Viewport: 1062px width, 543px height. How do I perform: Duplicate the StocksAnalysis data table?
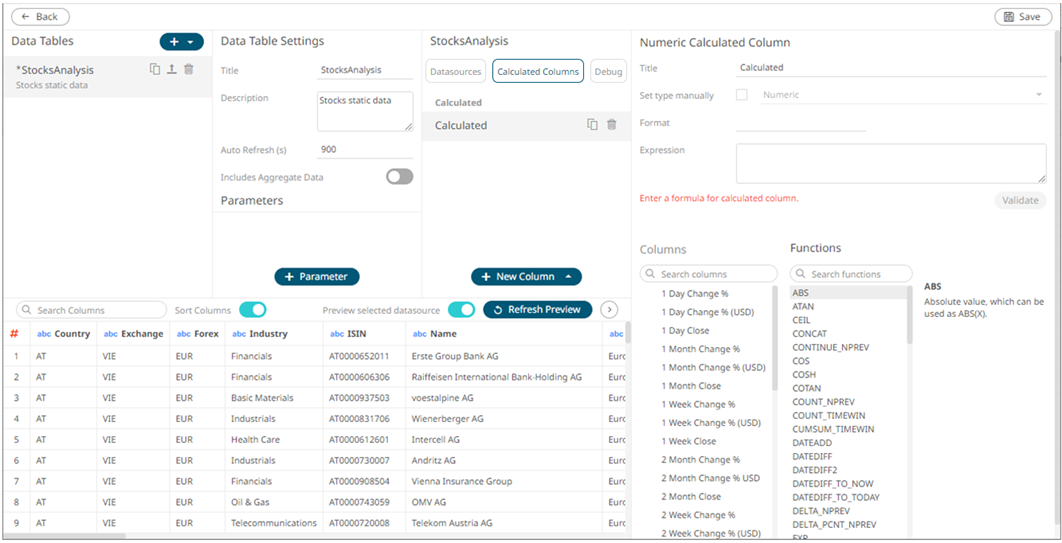click(x=155, y=70)
